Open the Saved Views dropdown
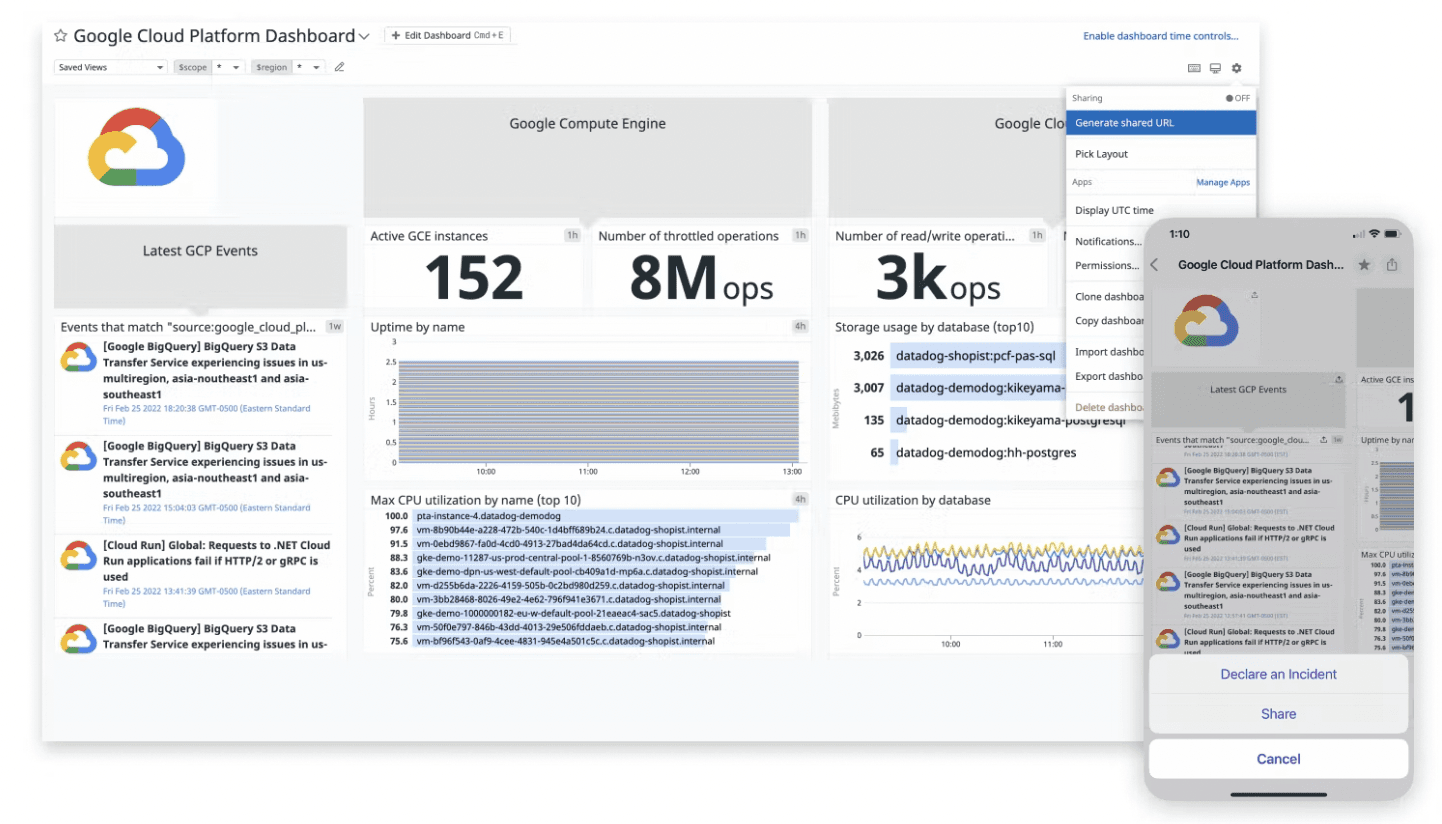This screenshot has width=1442, height=824. click(x=110, y=67)
